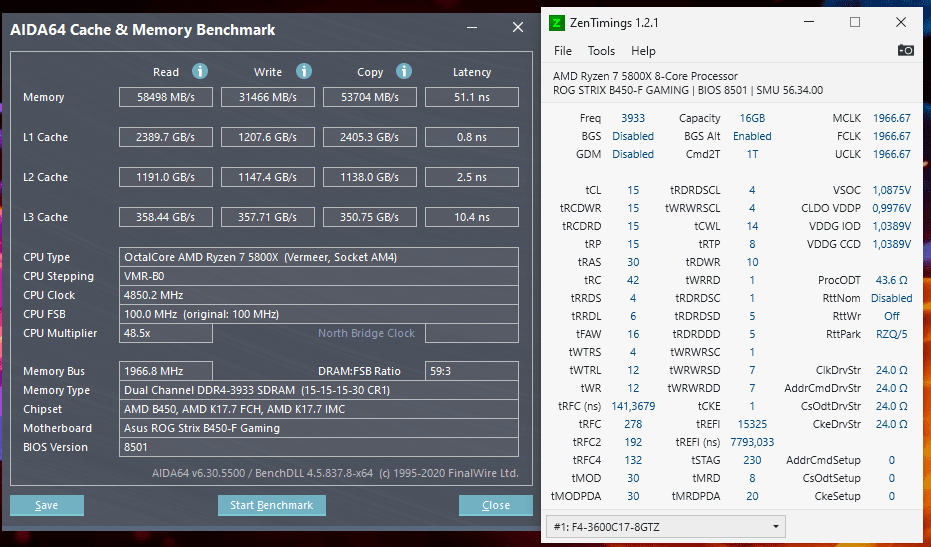The width and height of the screenshot is (931, 547).
Task: Click the tREFI (ns) value 7793,033
Action: click(x=752, y=442)
